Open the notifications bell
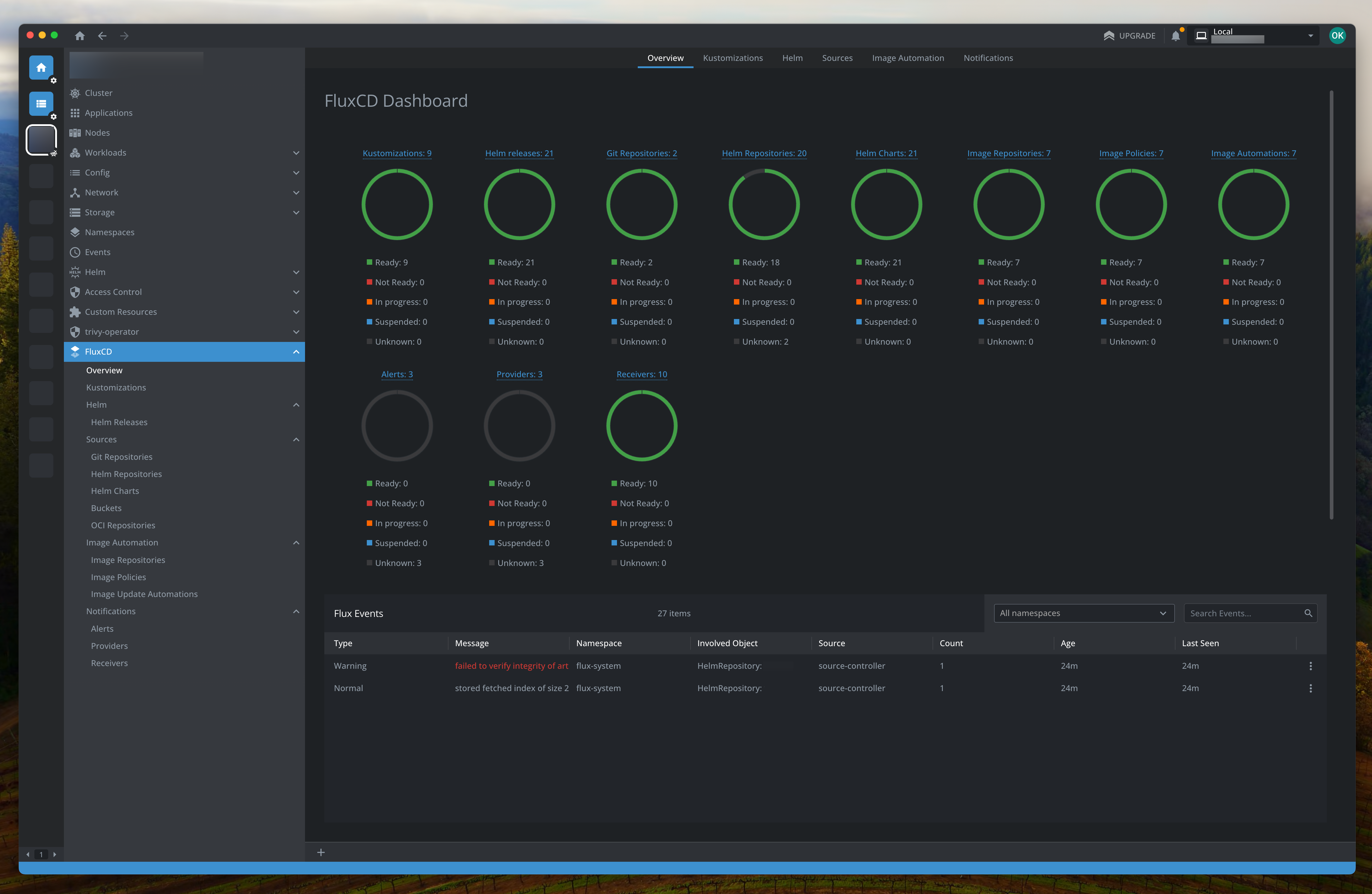This screenshot has height=894, width=1372. [x=1175, y=36]
